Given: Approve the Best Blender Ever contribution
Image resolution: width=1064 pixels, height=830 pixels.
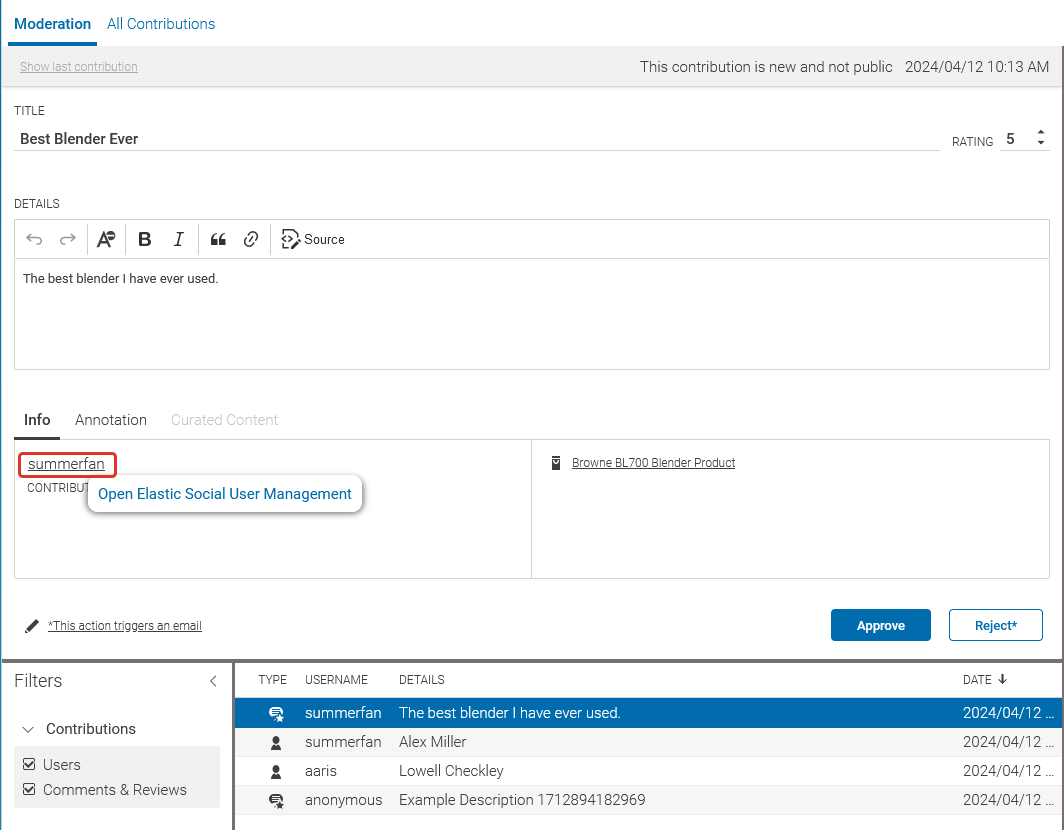Looking at the screenshot, I should 880,625.
